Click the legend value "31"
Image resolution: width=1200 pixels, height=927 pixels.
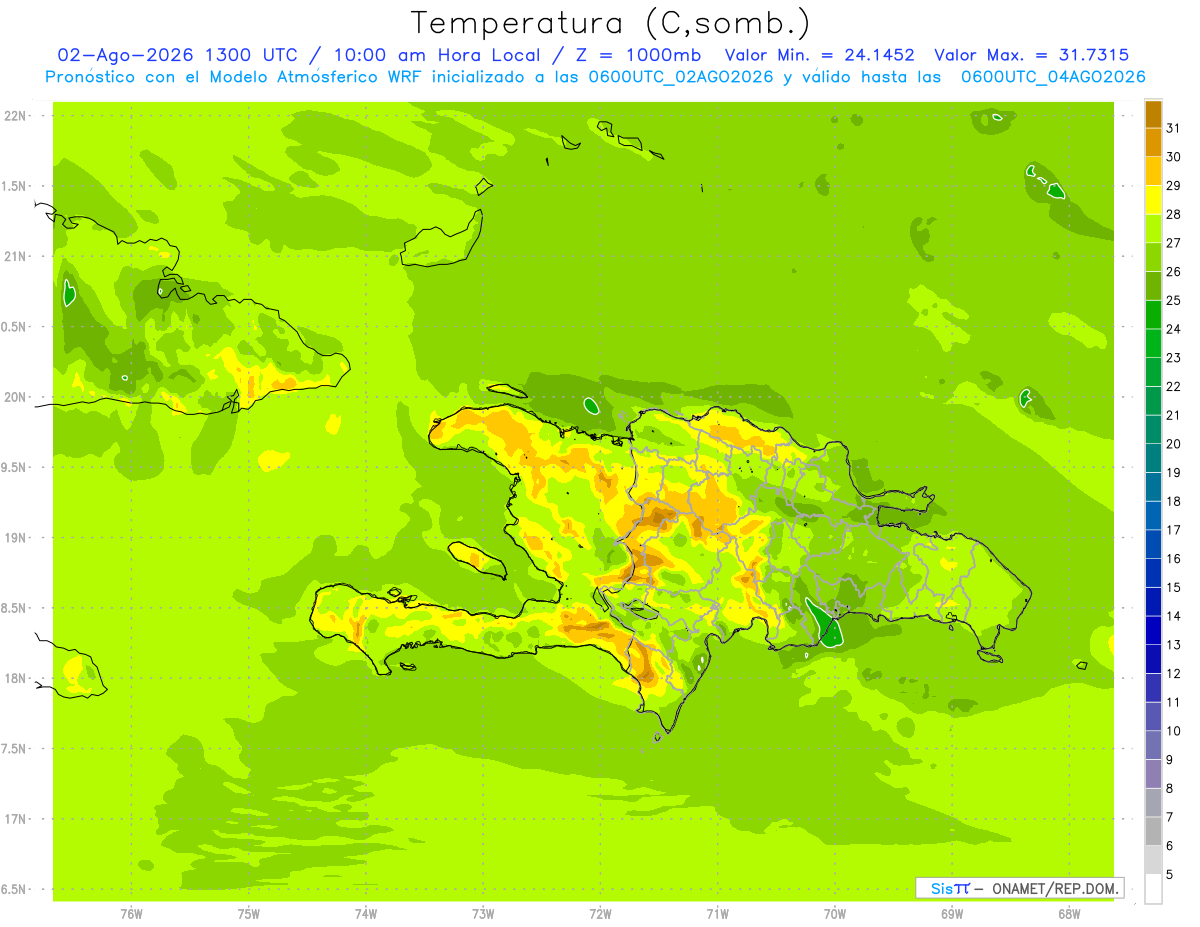[1172, 128]
